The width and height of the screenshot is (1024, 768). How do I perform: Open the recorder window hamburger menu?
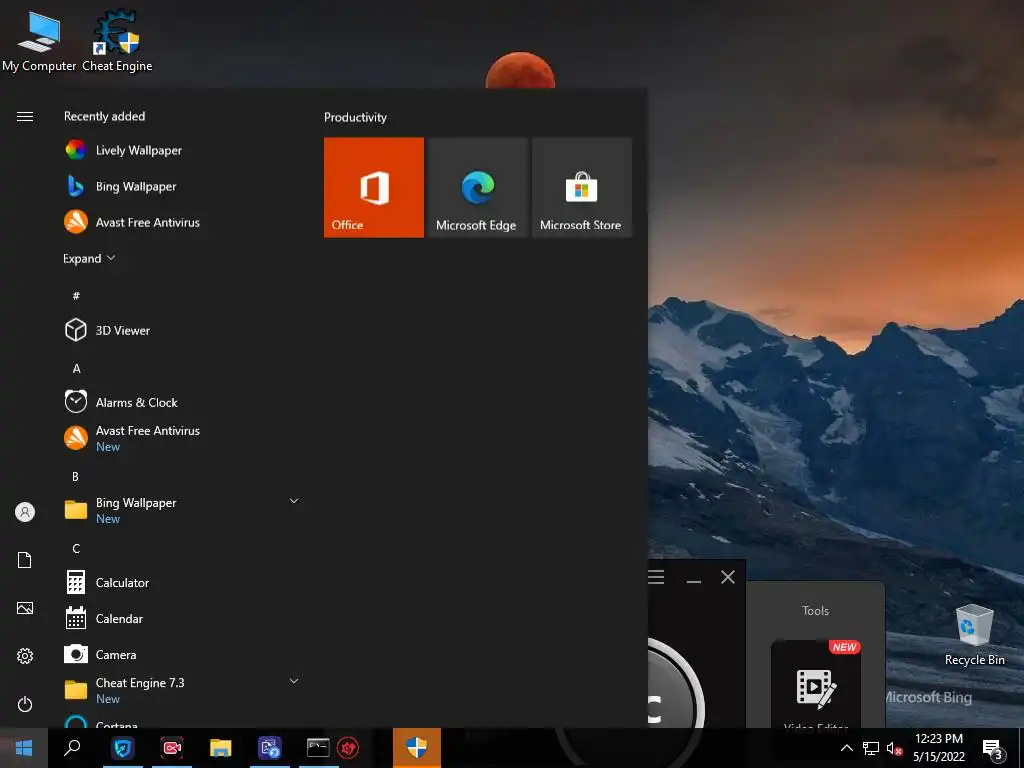tap(656, 577)
